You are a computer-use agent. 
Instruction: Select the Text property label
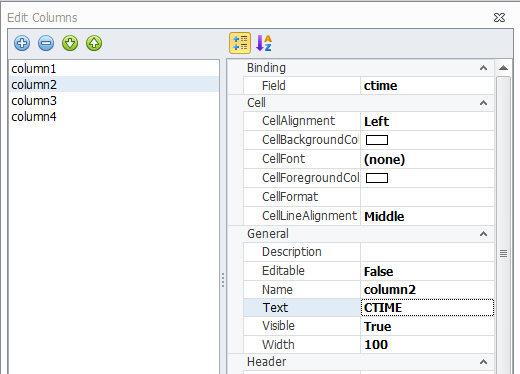pos(275,308)
